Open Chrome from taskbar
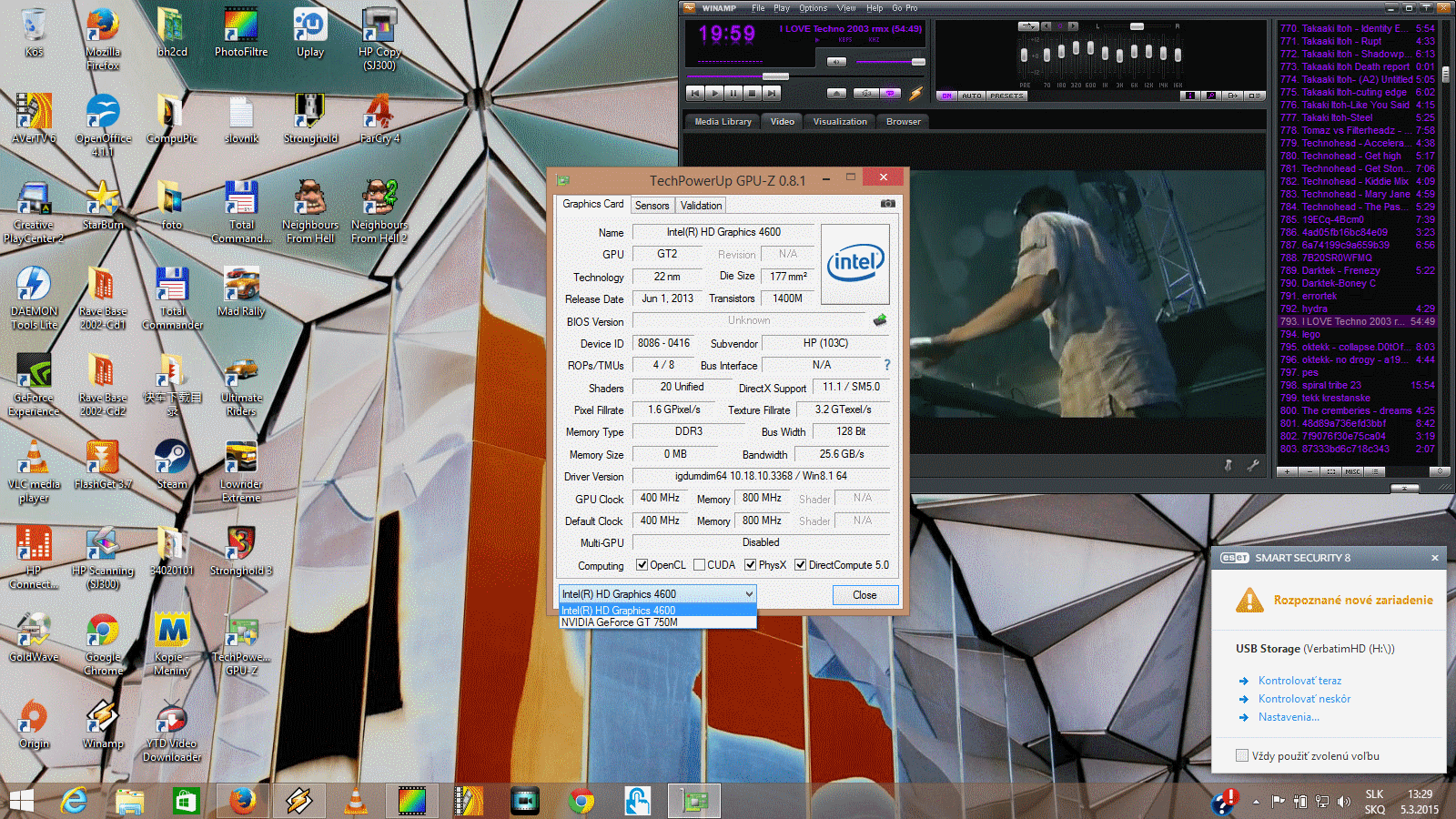Image resolution: width=1456 pixels, height=819 pixels. pos(581,801)
